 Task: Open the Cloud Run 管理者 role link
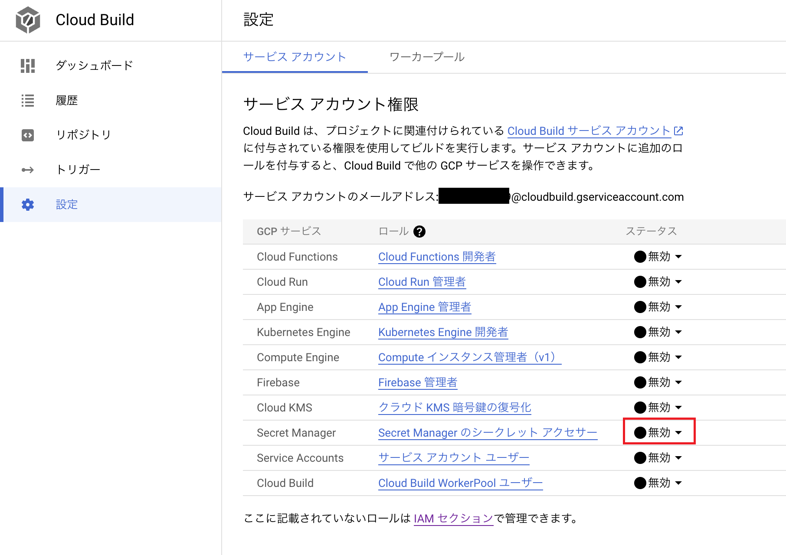point(422,282)
